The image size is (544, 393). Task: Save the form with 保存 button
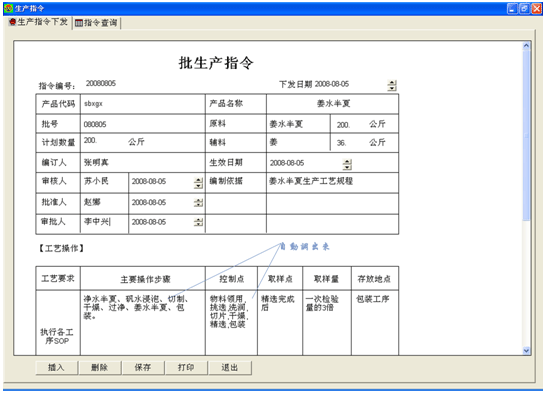pyautogui.click(x=143, y=368)
